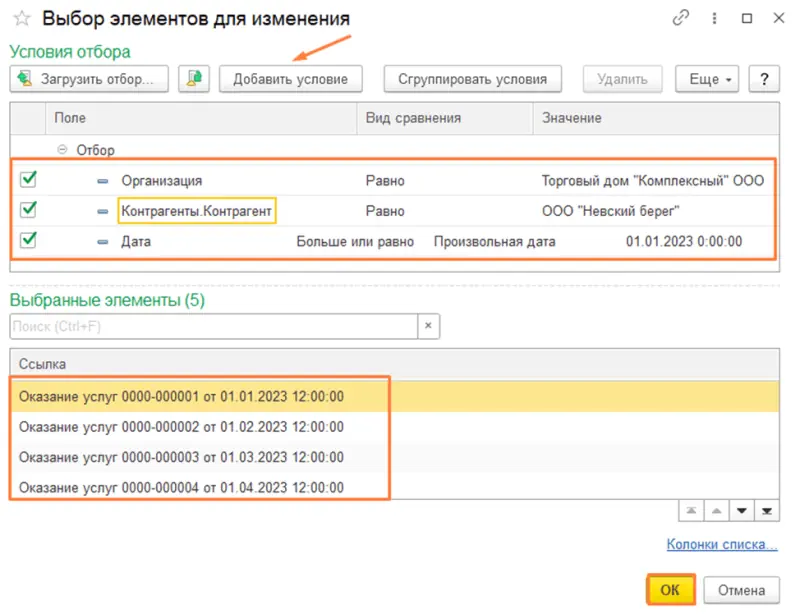Select row Оказание услуг 0000-000003

pos(180,458)
